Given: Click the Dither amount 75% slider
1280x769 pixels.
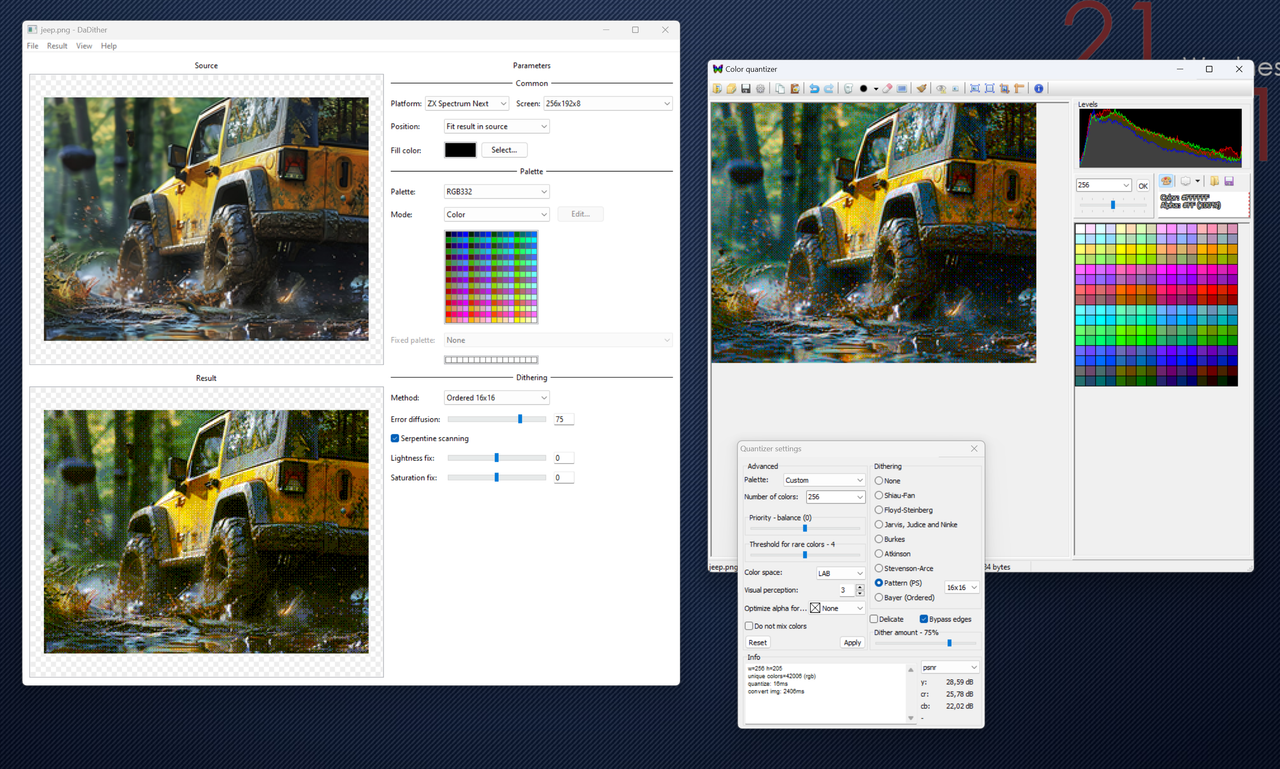Looking at the screenshot, I should coord(926,643).
